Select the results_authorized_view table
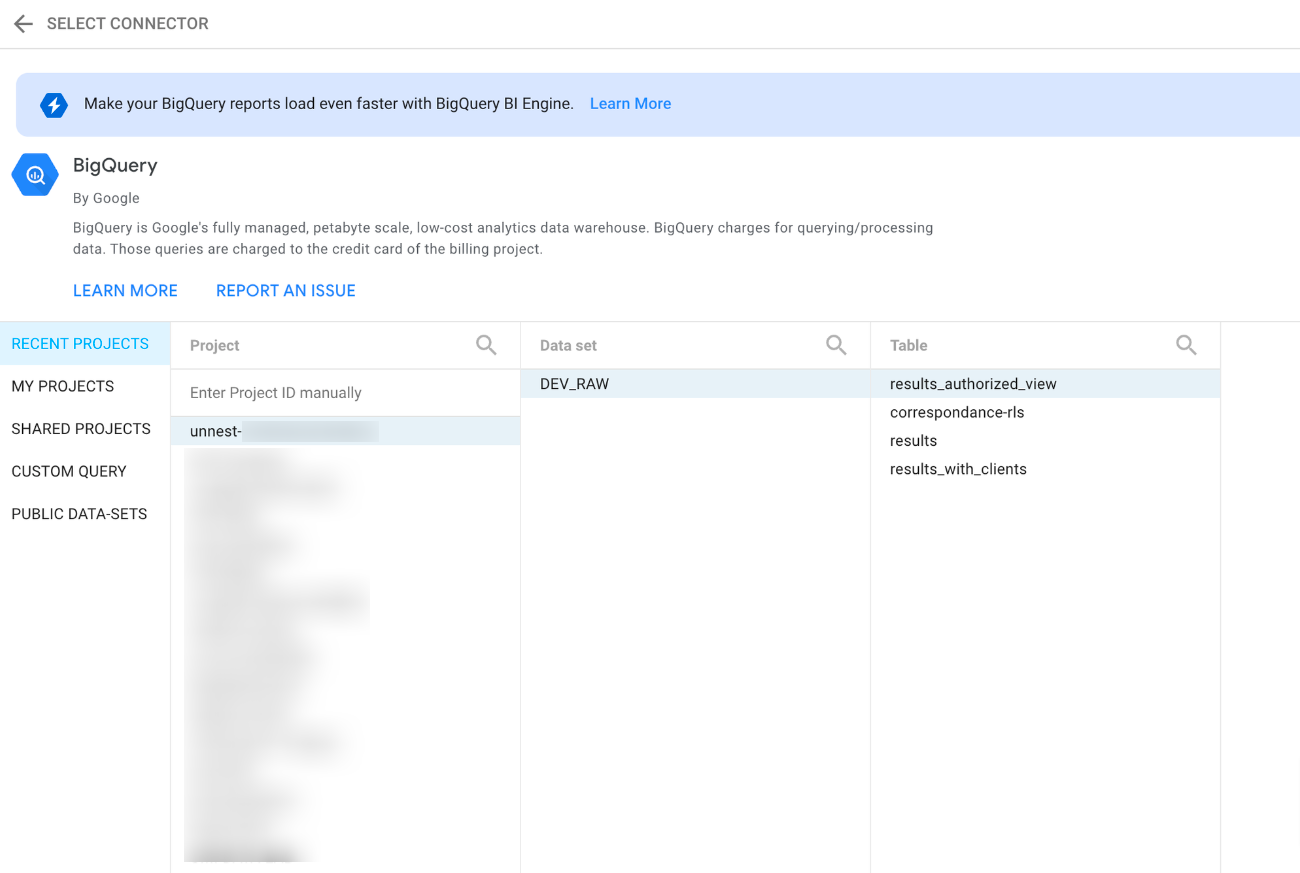Image resolution: width=1300 pixels, height=873 pixels. tap(1045, 384)
